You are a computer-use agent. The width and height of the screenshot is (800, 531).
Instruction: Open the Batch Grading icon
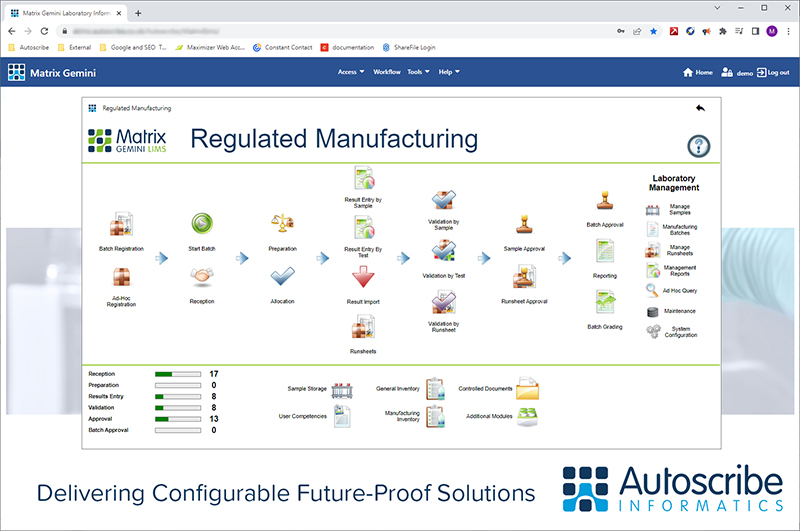(x=604, y=302)
